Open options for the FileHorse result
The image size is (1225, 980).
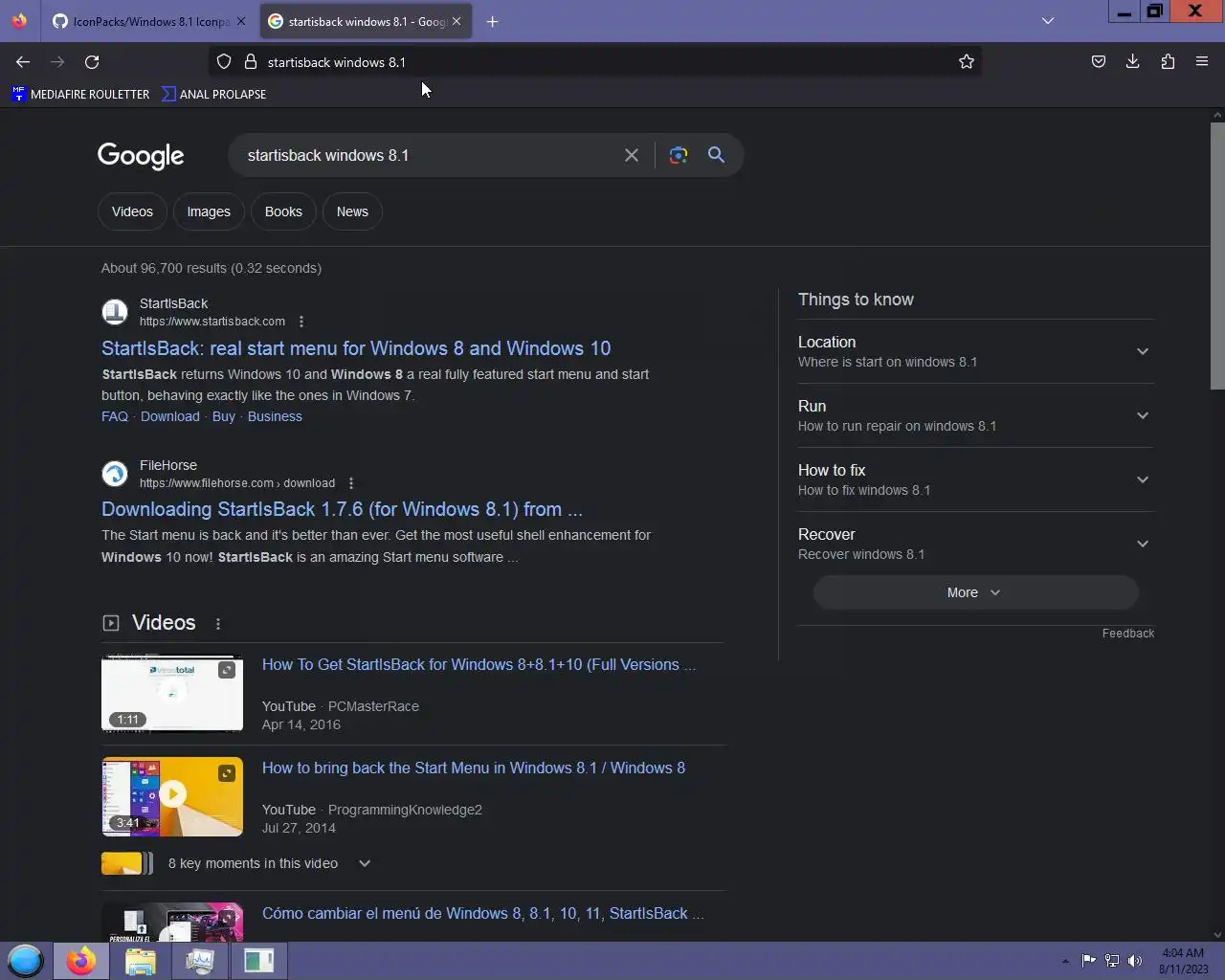coord(351,483)
